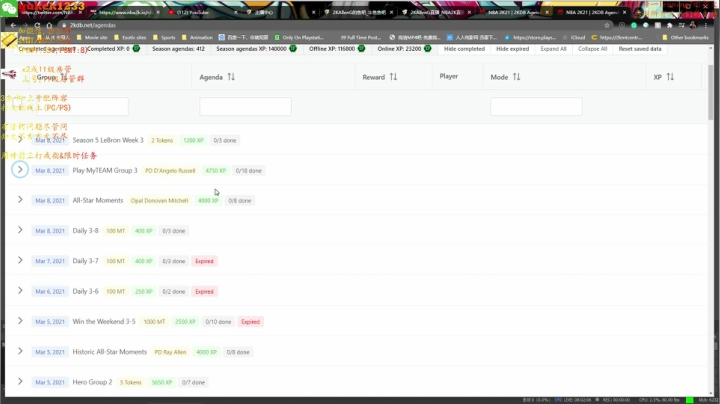Expand Hero Group 2 row
This screenshot has width=720, height=404.
pyautogui.click(x=20, y=382)
